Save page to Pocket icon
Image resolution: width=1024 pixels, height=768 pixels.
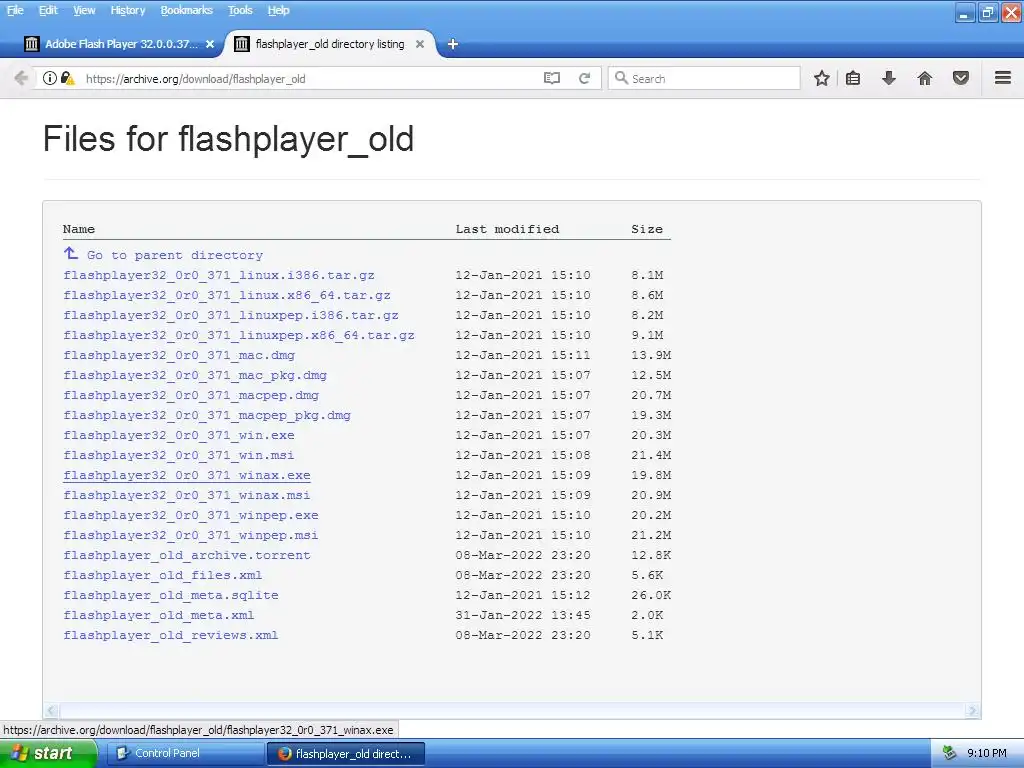pos(961,78)
